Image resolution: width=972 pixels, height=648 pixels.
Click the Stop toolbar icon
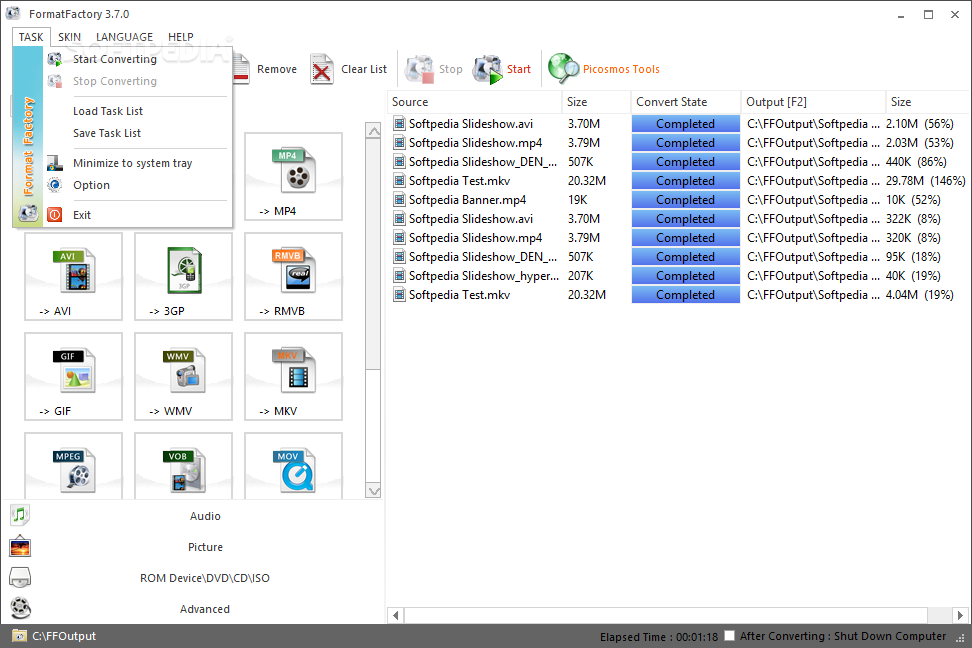pos(419,69)
